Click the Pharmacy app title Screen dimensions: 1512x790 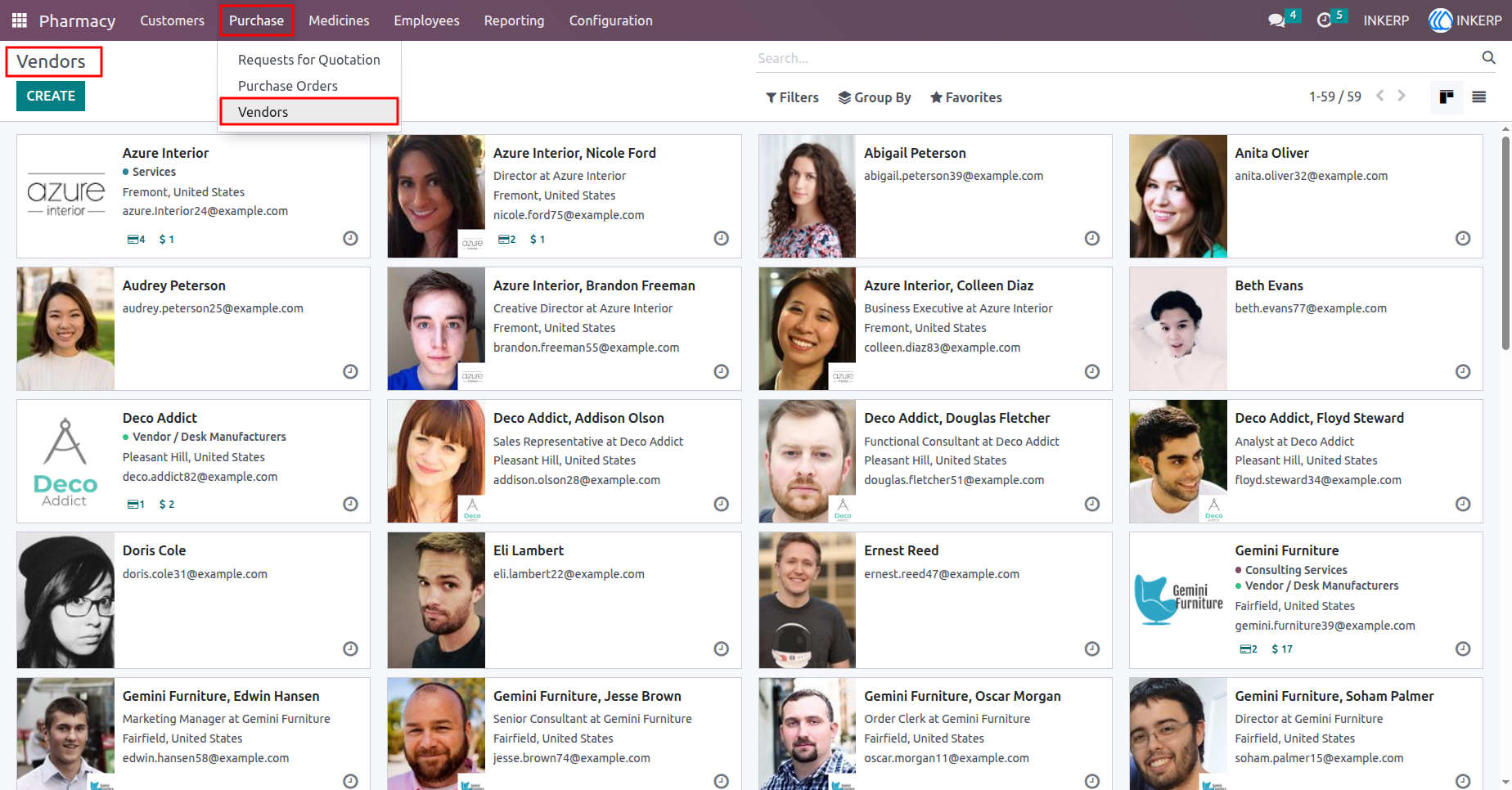[77, 20]
